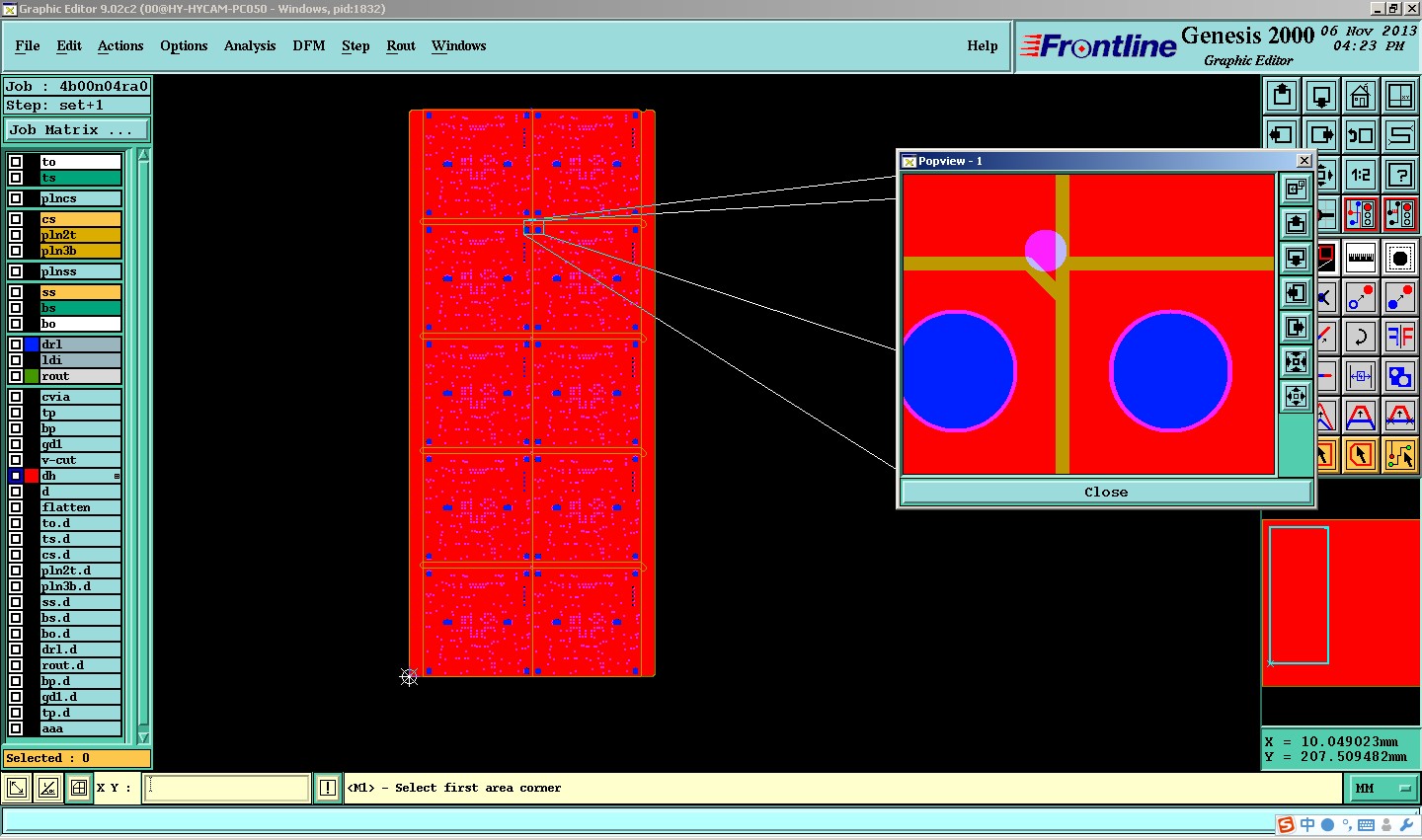Click the ruler measure tool icon
This screenshot has width=1422, height=840.
point(1361,258)
